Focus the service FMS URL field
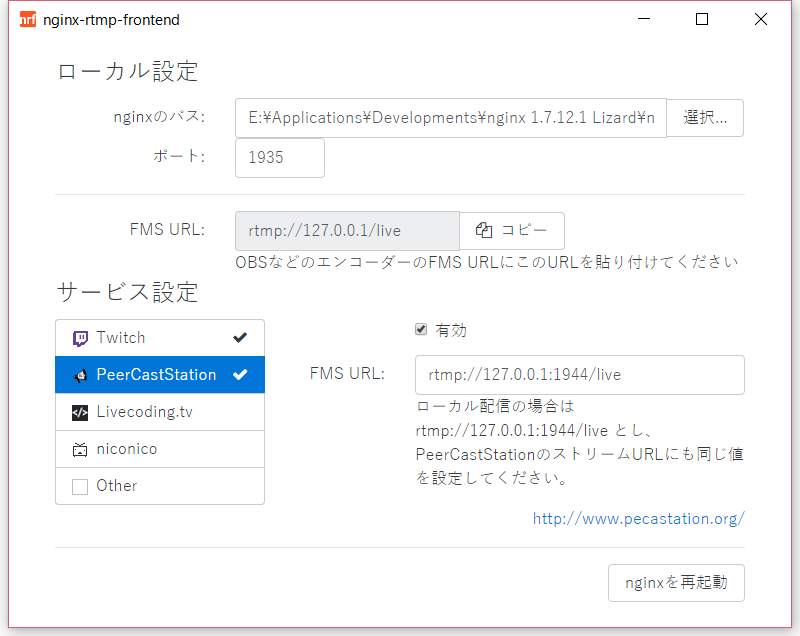This screenshot has height=636, width=800. (x=580, y=375)
